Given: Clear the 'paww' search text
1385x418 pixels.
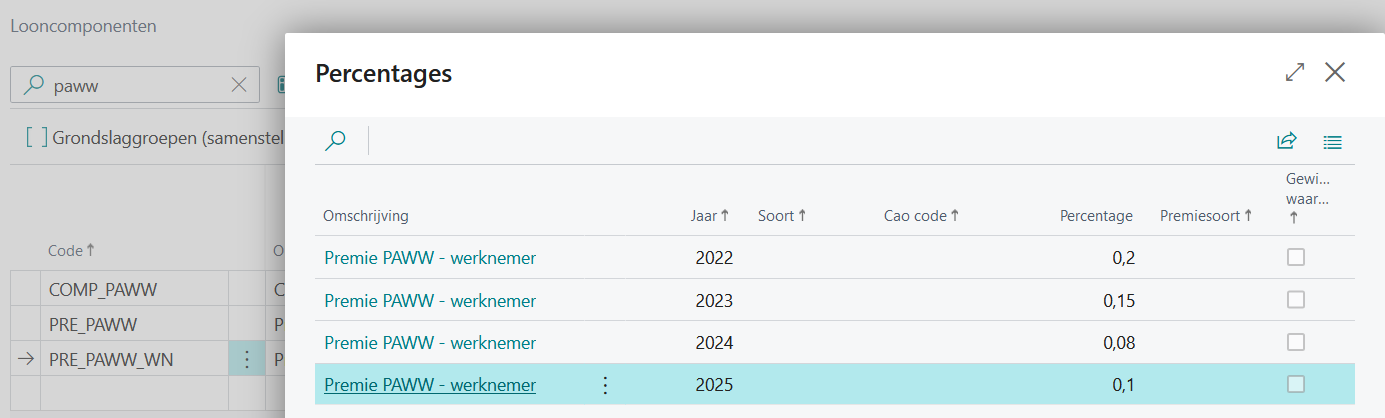Looking at the screenshot, I should click(239, 86).
